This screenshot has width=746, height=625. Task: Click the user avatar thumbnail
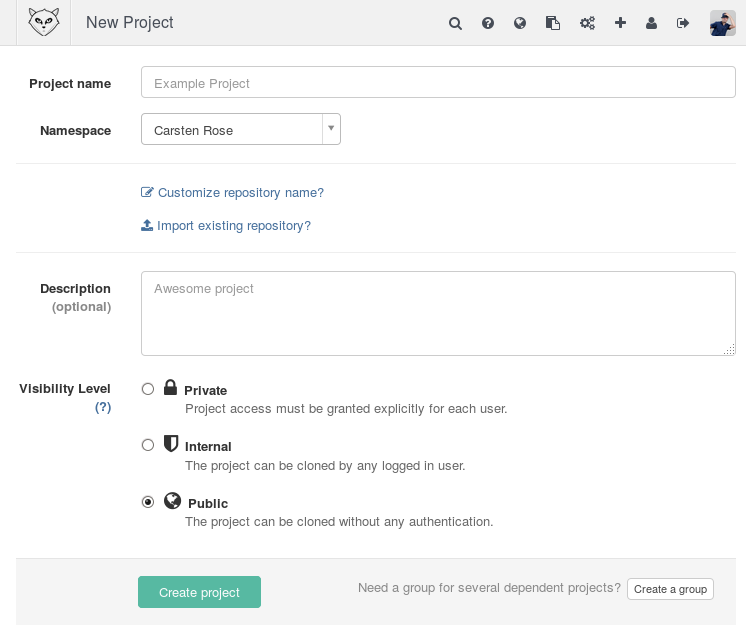pos(722,23)
